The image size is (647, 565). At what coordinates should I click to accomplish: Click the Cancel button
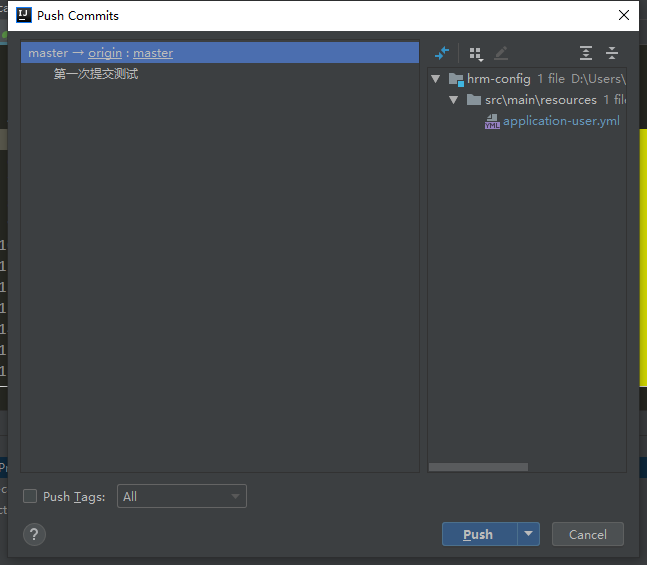[x=587, y=534]
